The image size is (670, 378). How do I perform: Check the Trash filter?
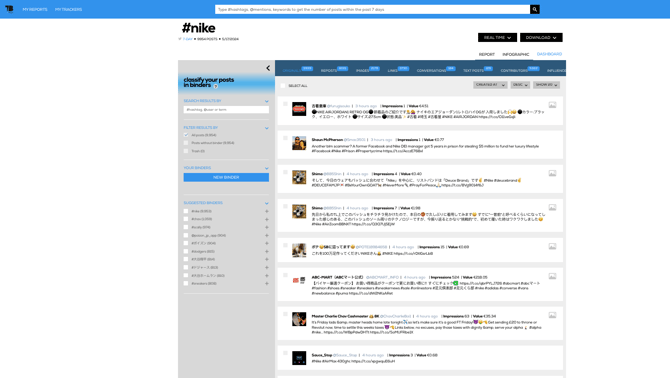[186, 151]
